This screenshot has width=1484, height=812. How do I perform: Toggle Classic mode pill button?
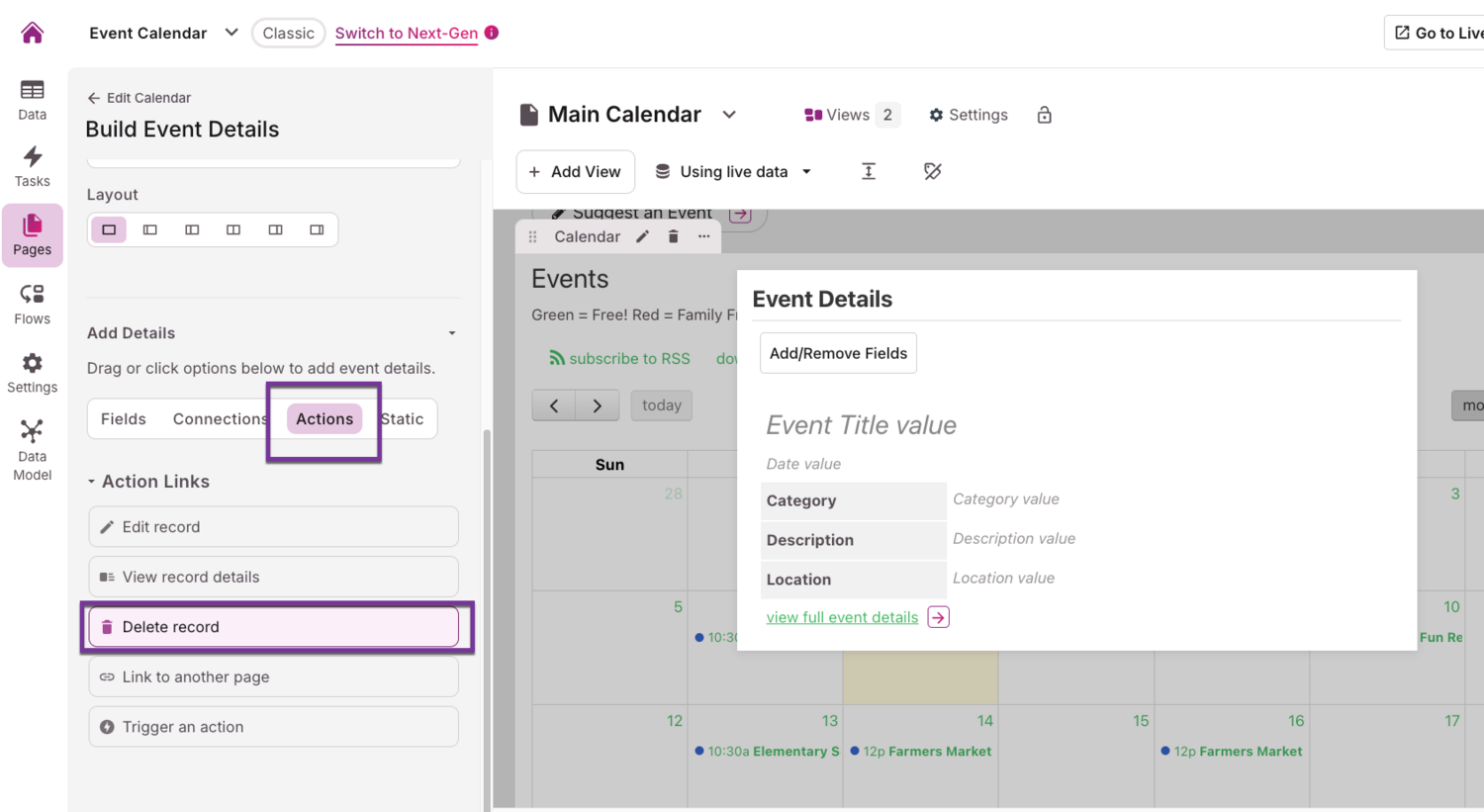[288, 33]
